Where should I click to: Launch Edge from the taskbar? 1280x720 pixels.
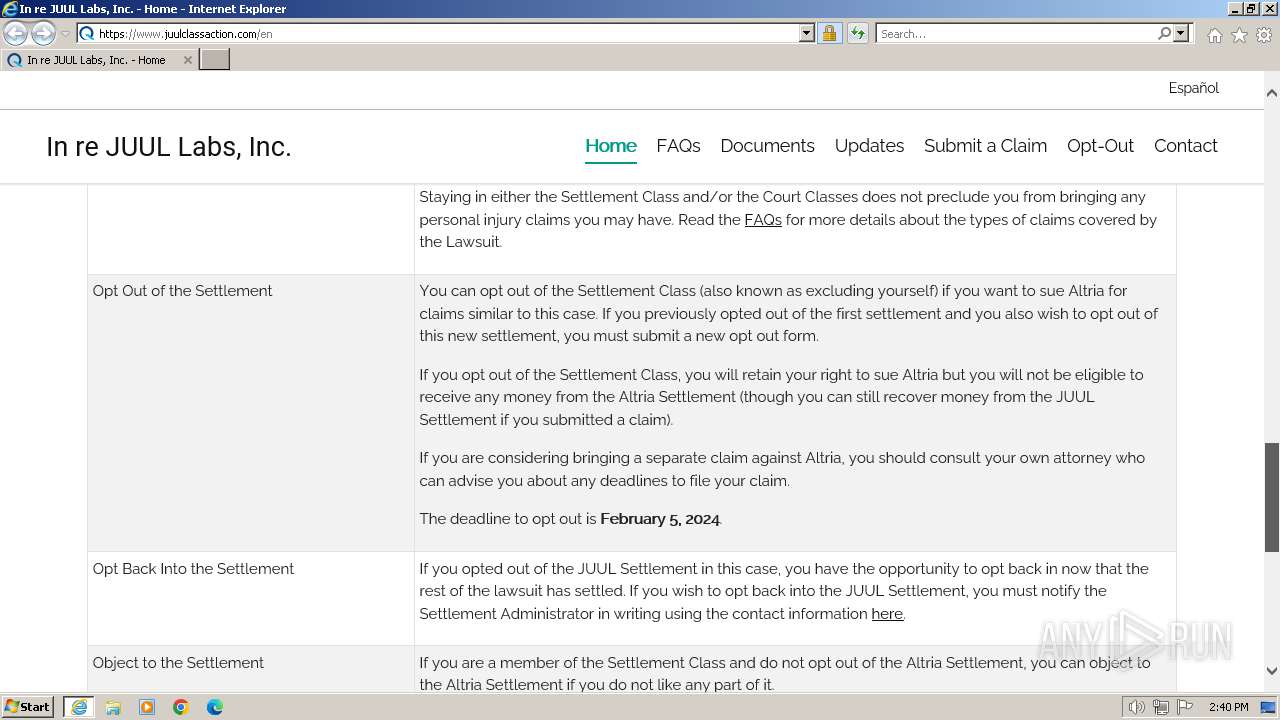[x=215, y=707]
